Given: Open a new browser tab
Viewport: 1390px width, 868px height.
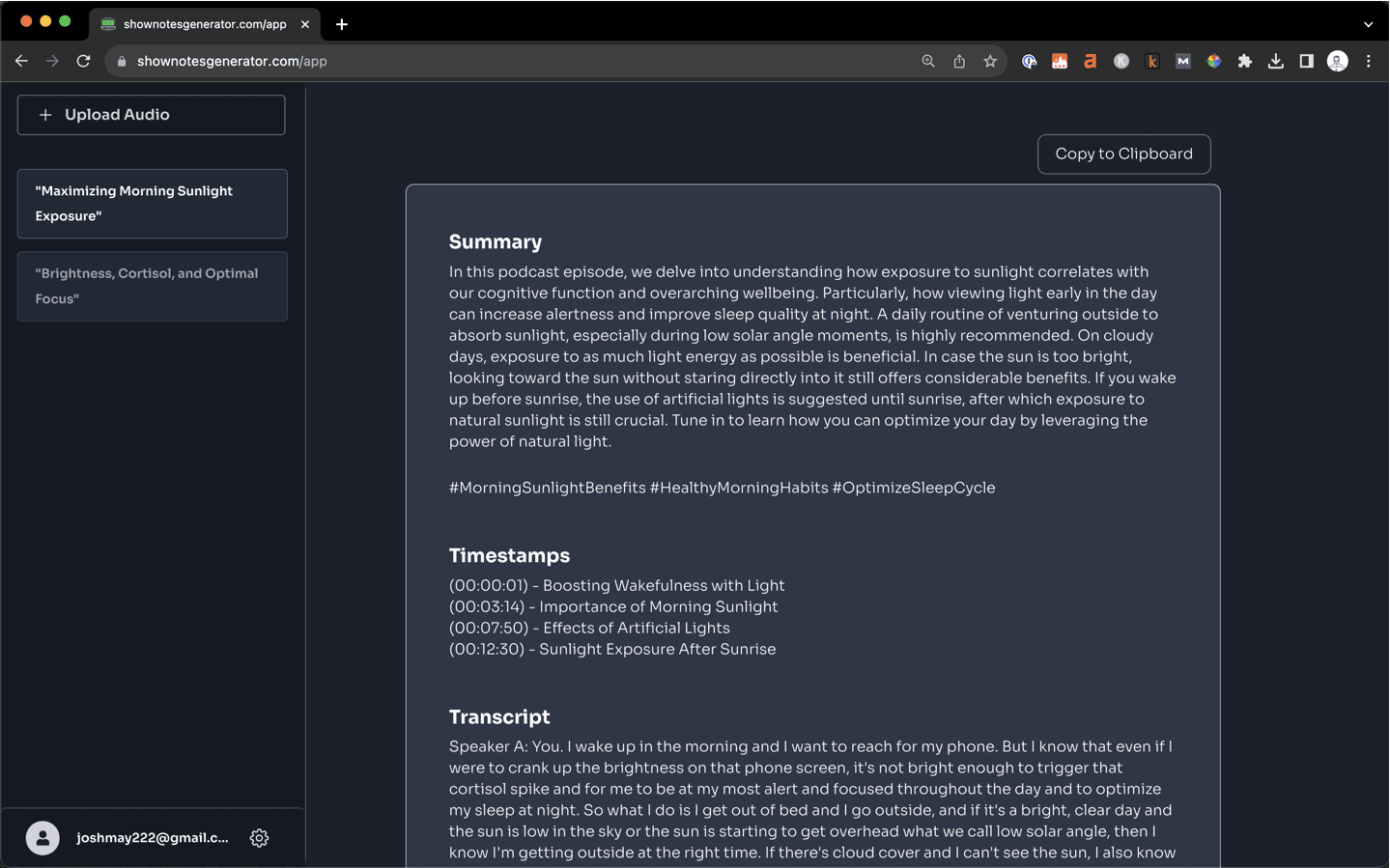Looking at the screenshot, I should [x=342, y=24].
